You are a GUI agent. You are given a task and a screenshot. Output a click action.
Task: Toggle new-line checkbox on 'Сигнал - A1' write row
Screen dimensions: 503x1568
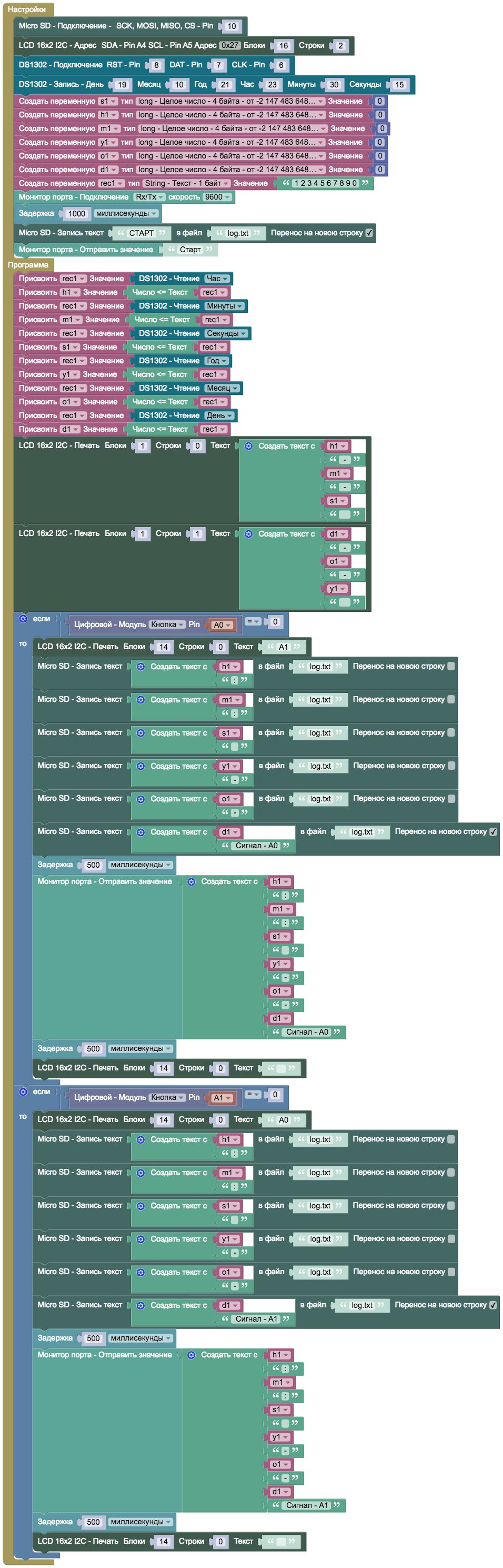coord(492,1304)
